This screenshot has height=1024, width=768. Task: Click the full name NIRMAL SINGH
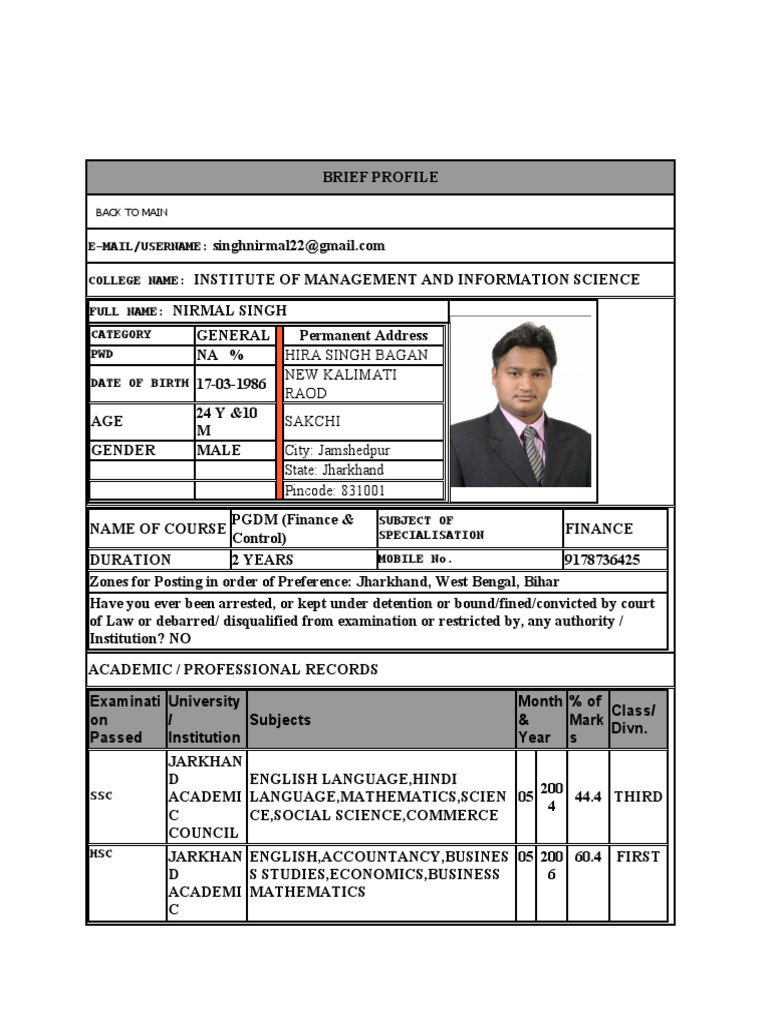(229, 310)
